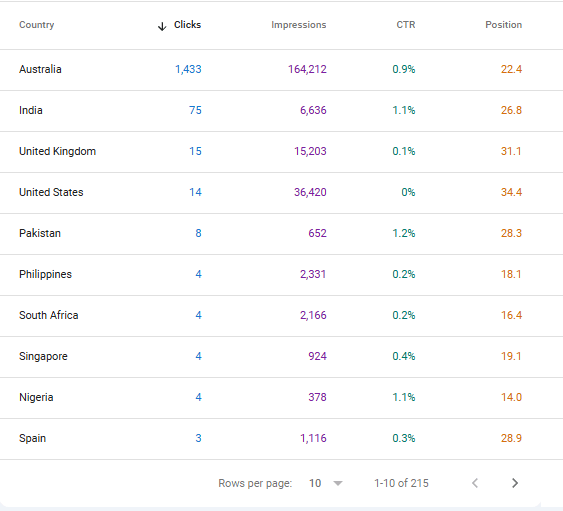Image resolution: width=563 pixels, height=511 pixels.
Task: Click United Kingdom's 31.1 position value
Action: 511,151
